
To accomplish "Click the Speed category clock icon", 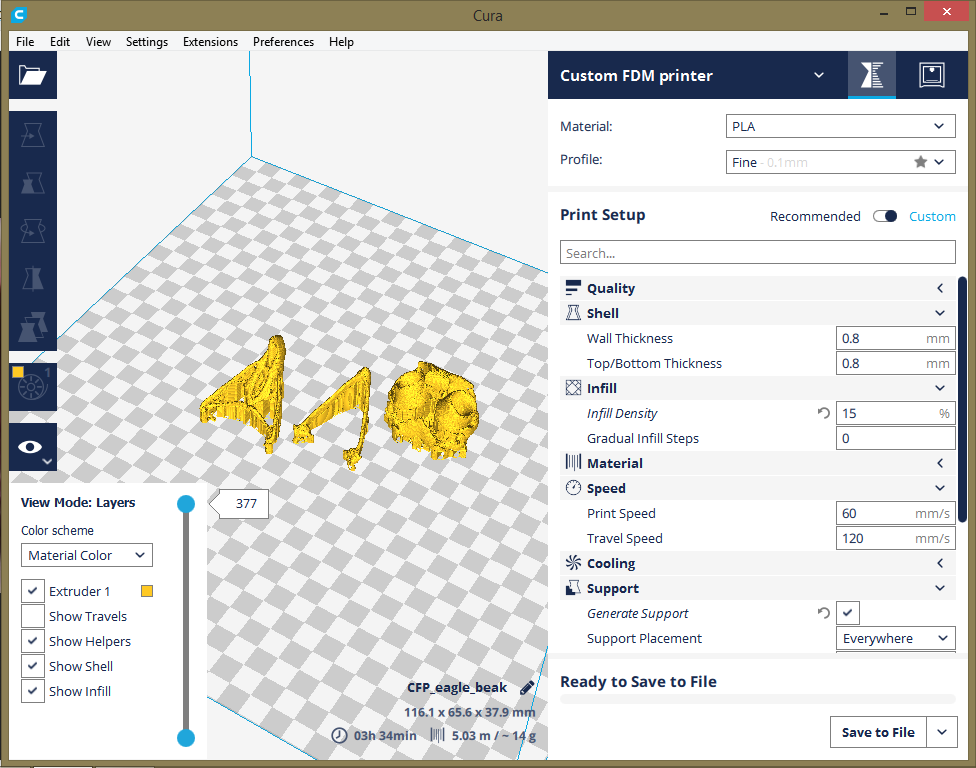I will click(573, 487).
